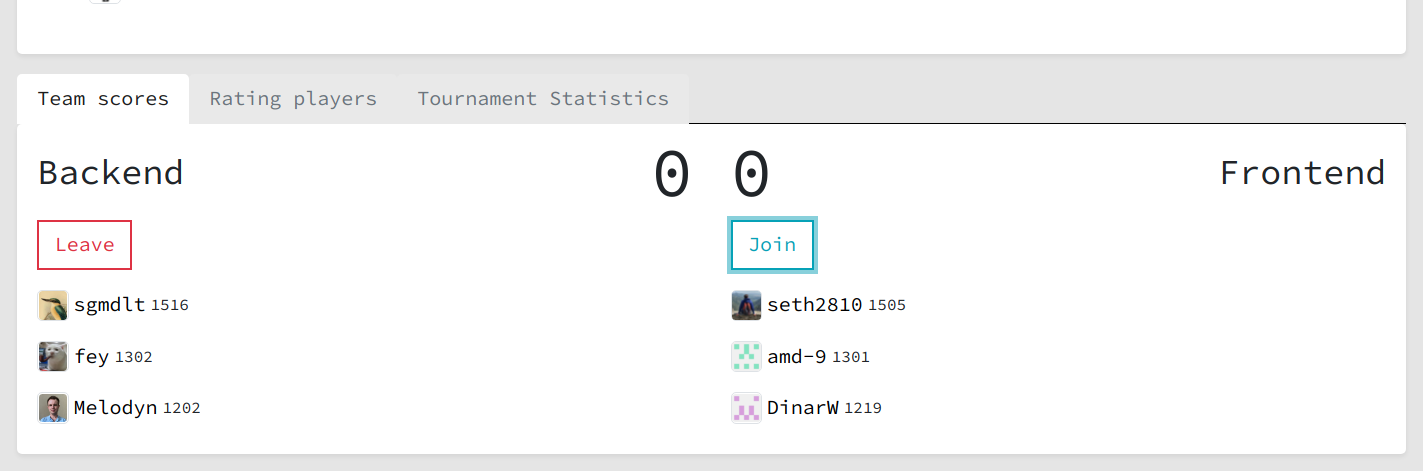
Task: Click amd-9's rating 1301
Action: coord(851,357)
